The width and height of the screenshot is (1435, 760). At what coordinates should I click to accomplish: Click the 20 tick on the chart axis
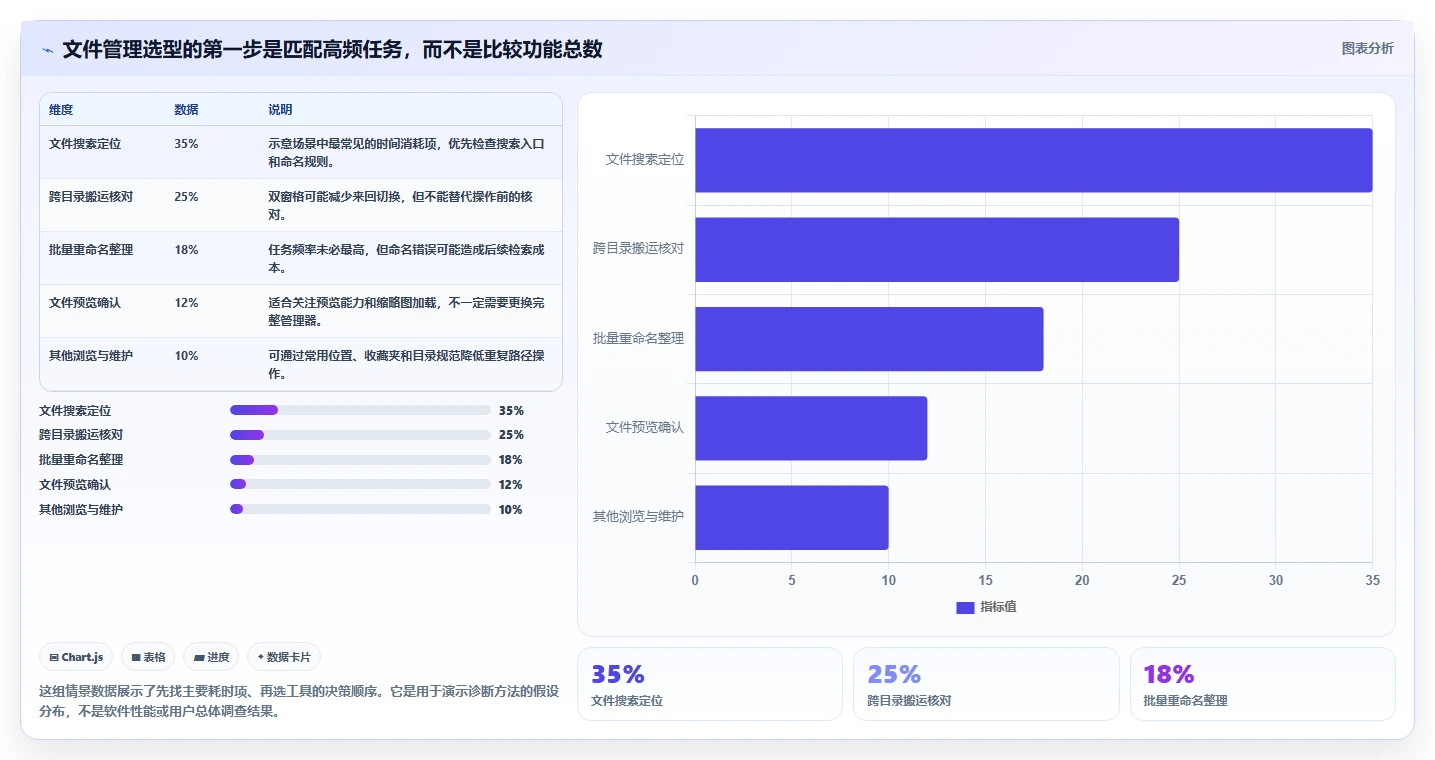click(1082, 580)
